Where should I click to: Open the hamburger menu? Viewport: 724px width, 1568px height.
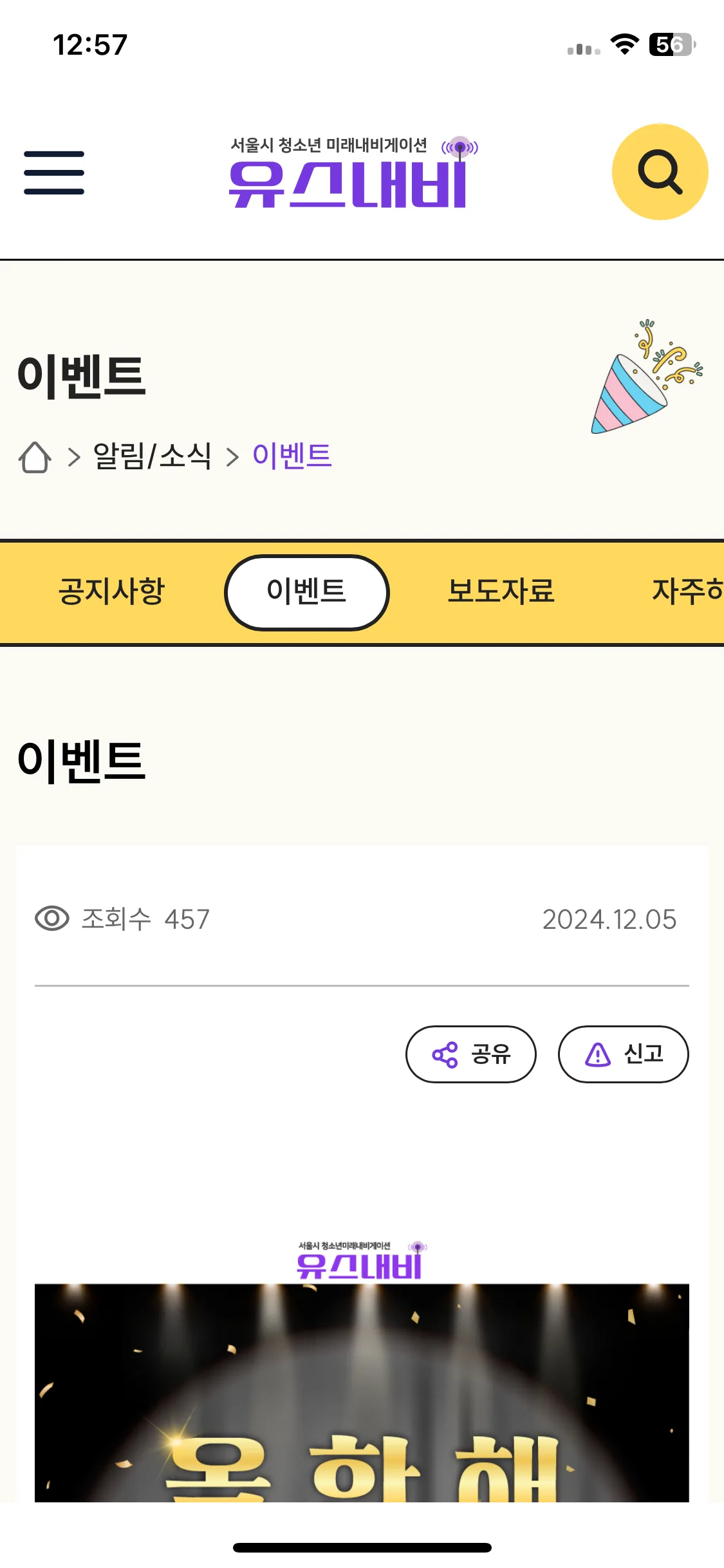(x=54, y=173)
